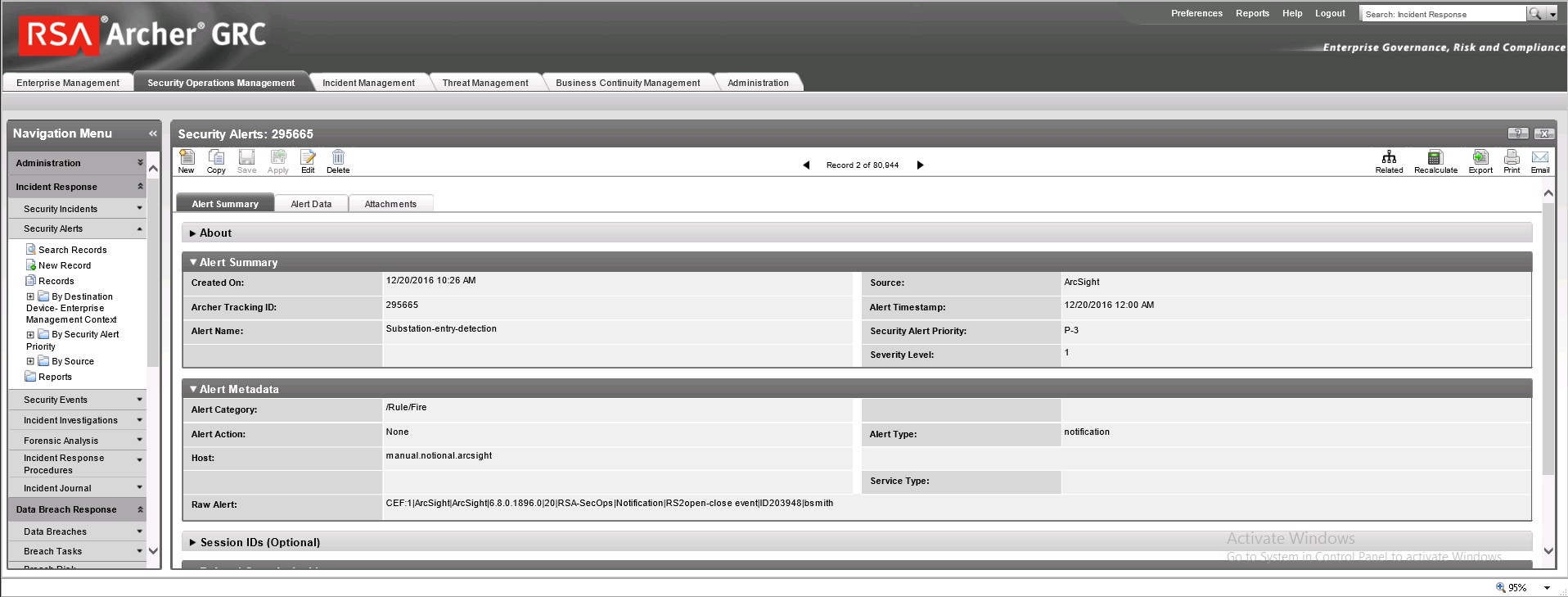The height and width of the screenshot is (597, 1568).
Task: Click the Email envelope icon
Action: coord(1540,161)
